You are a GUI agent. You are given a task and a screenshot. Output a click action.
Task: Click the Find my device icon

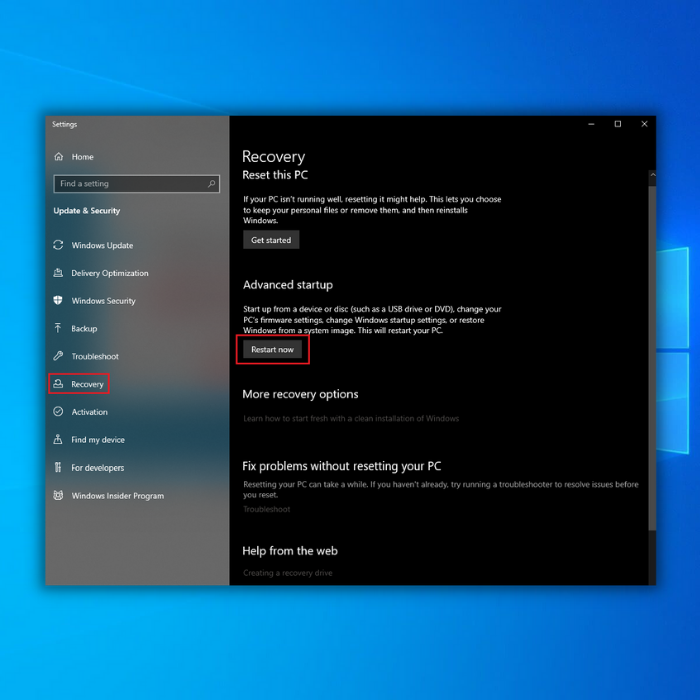coord(58,439)
